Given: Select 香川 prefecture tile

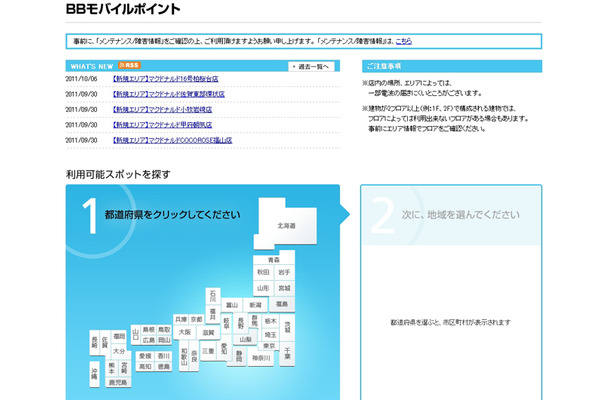Looking at the screenshot, I should [x=164, y=356].
